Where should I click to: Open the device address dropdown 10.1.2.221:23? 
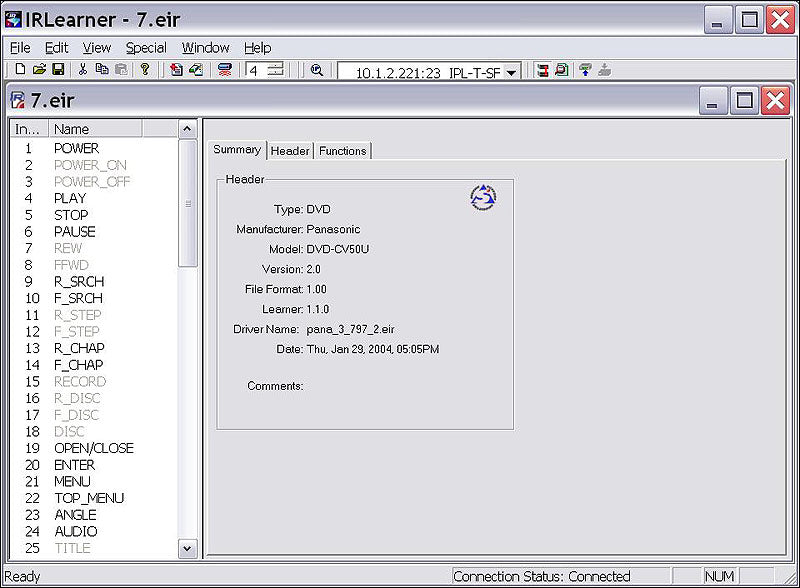point(511,73)
